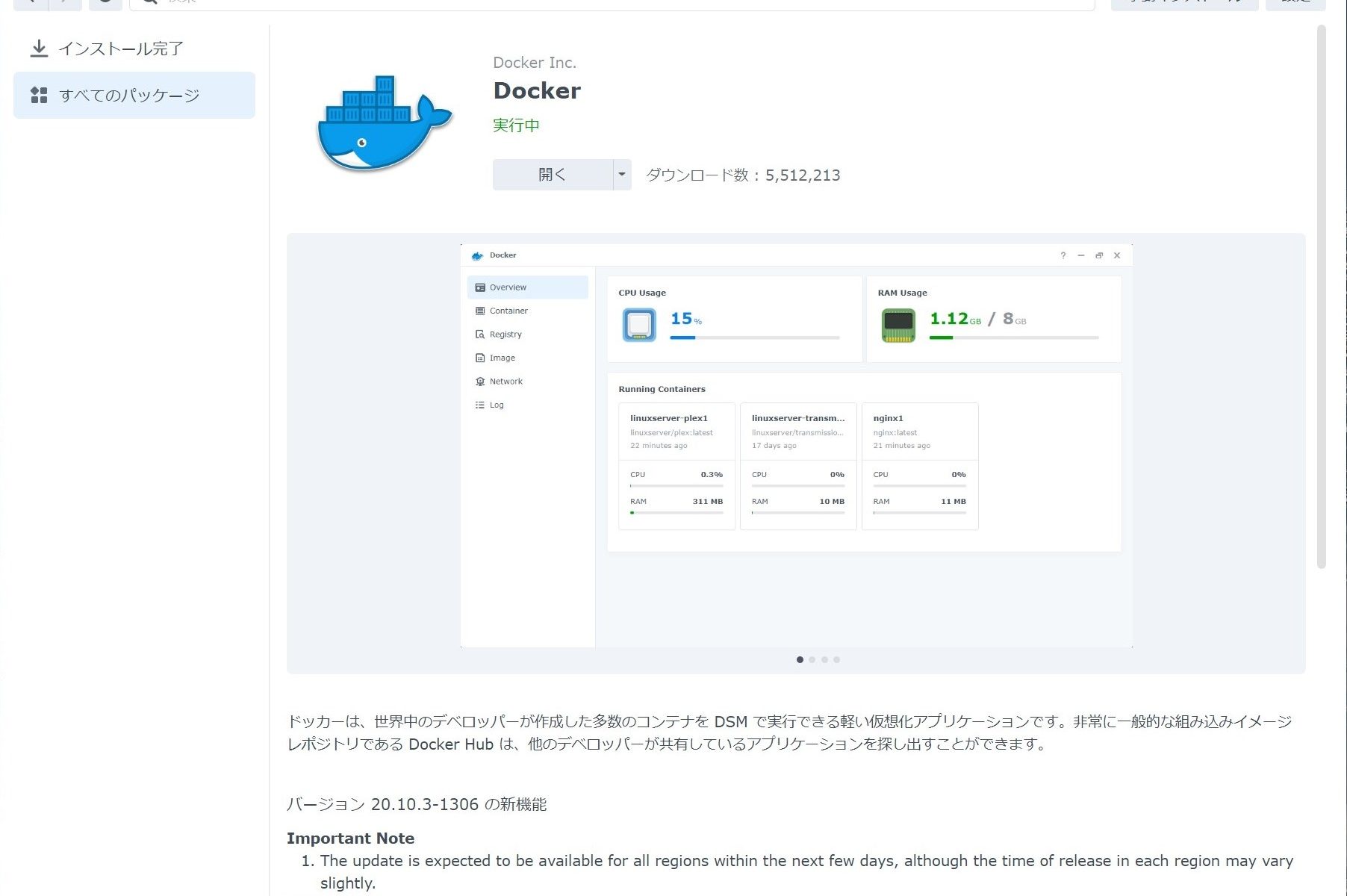Select the third screenshot carousel dot
This screenshot has width=1347, height=896.
824,660
